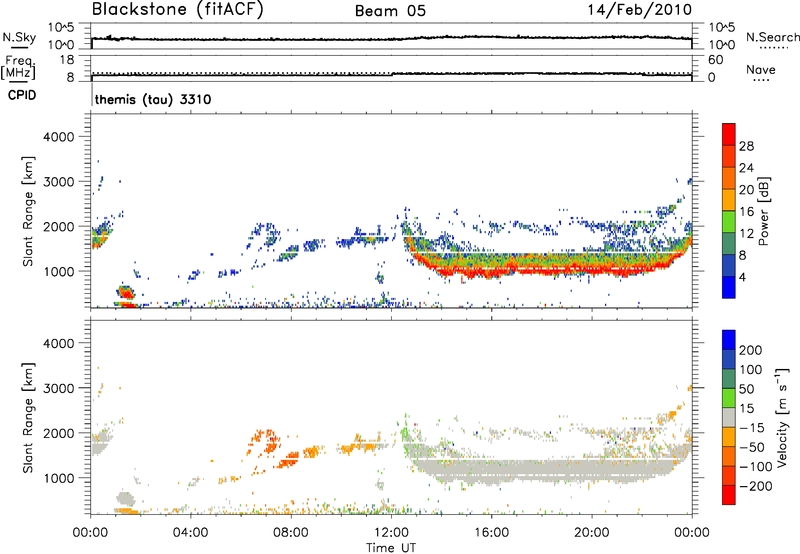Click the '20:00' time axis tick label
The height and width of the screenshot is (554, 800).
(x=591, y=533)
